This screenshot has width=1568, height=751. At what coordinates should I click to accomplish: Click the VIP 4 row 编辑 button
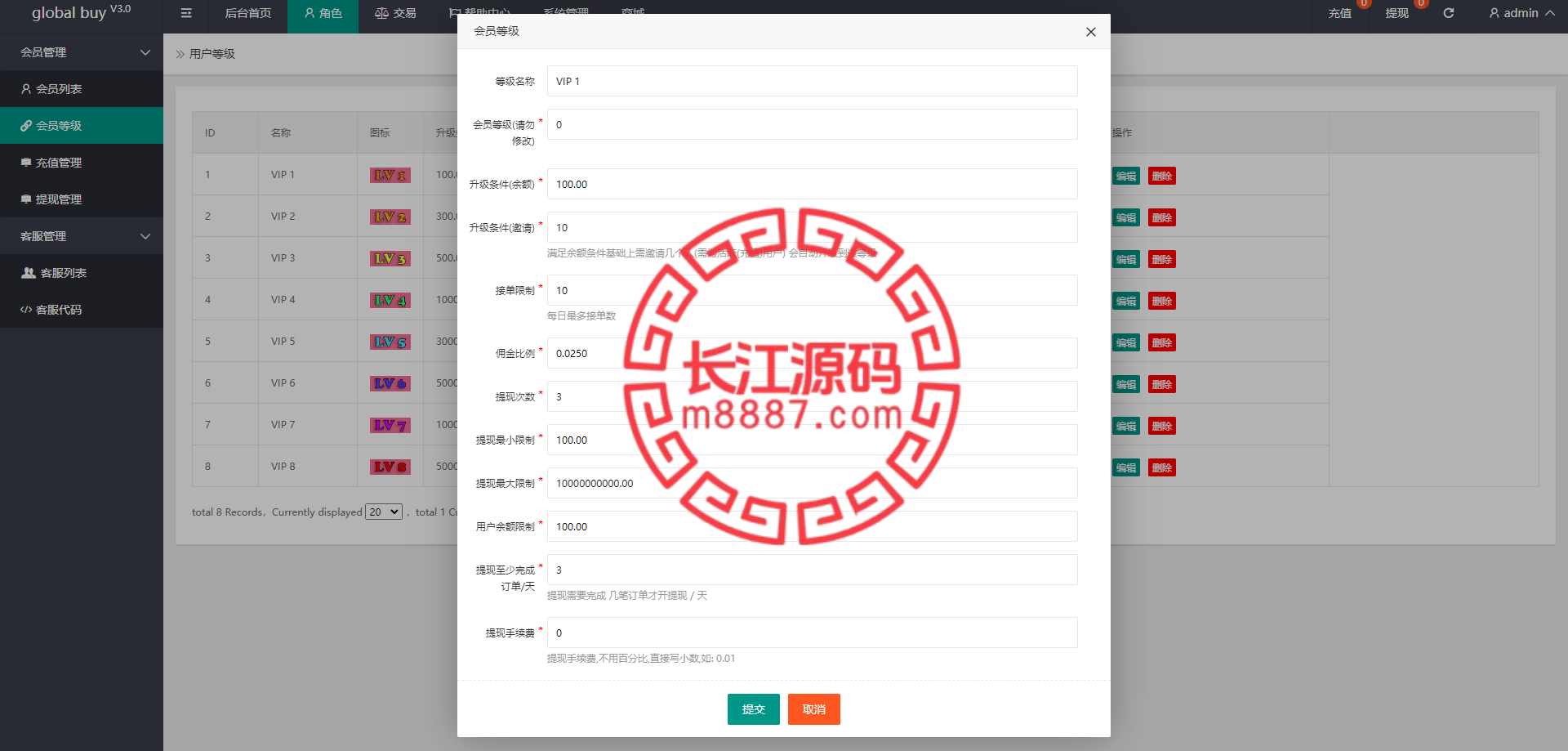coord(1126,301)
